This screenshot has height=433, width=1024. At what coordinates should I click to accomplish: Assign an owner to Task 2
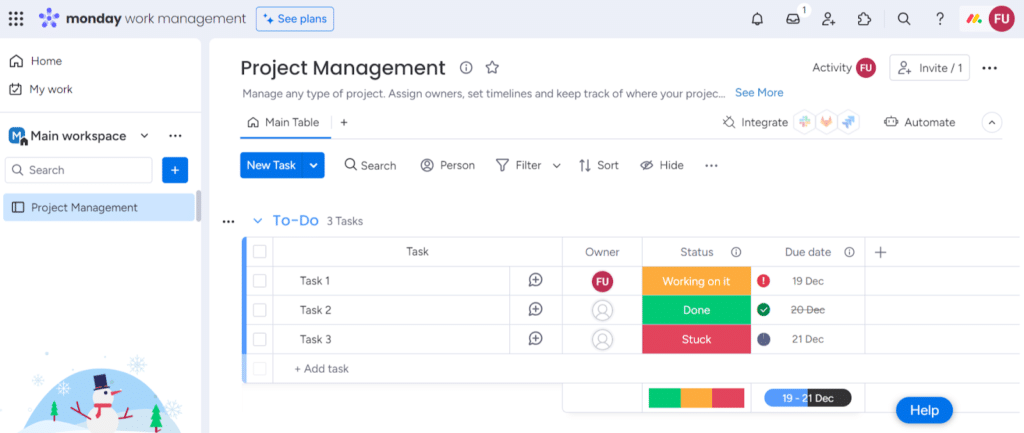click(x=602, y=310)
